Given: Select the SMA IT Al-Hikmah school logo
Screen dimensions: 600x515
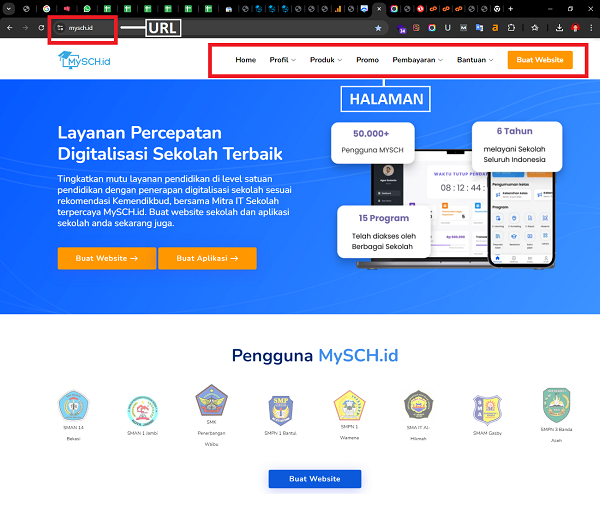Looking at the screenshot, I should coord(419,405).
